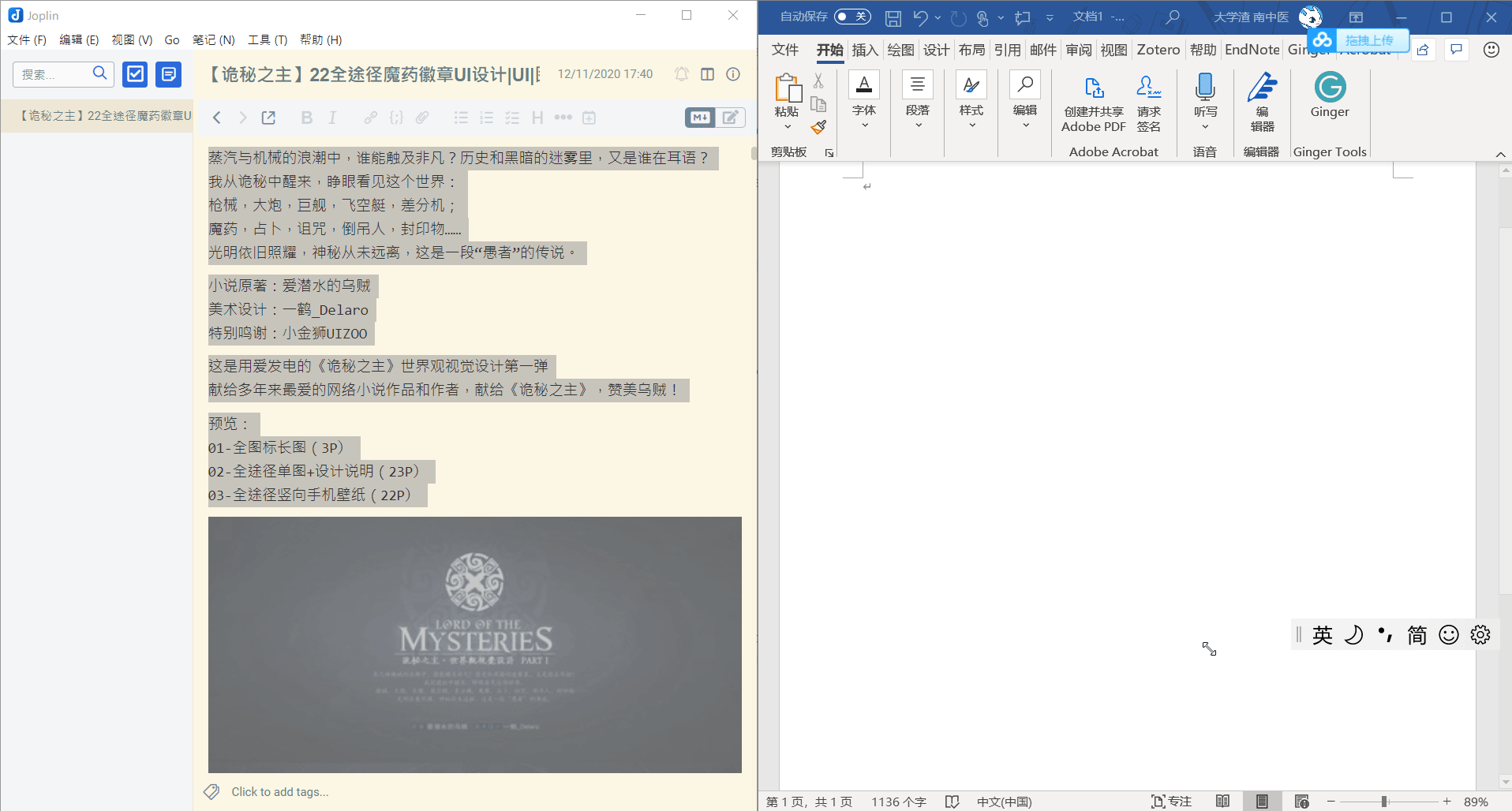
Task: Switch to the rich text editor mode
Action: click(731, 118)
